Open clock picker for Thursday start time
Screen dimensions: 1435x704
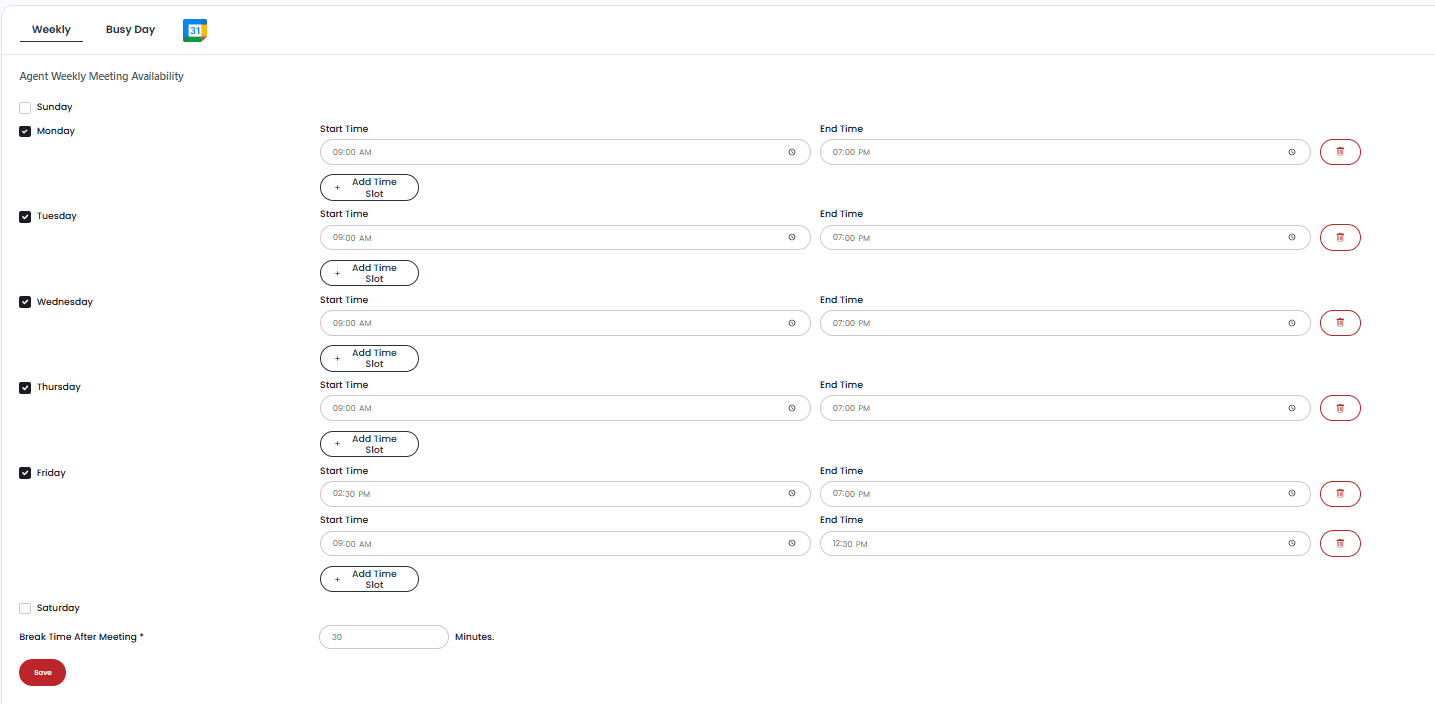click(791, 408)
